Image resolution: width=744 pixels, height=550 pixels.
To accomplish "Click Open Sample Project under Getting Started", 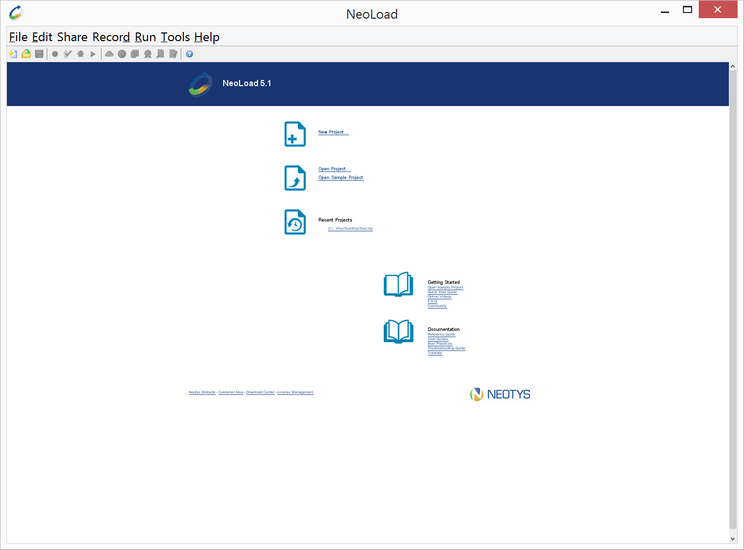I will point(445,288).
